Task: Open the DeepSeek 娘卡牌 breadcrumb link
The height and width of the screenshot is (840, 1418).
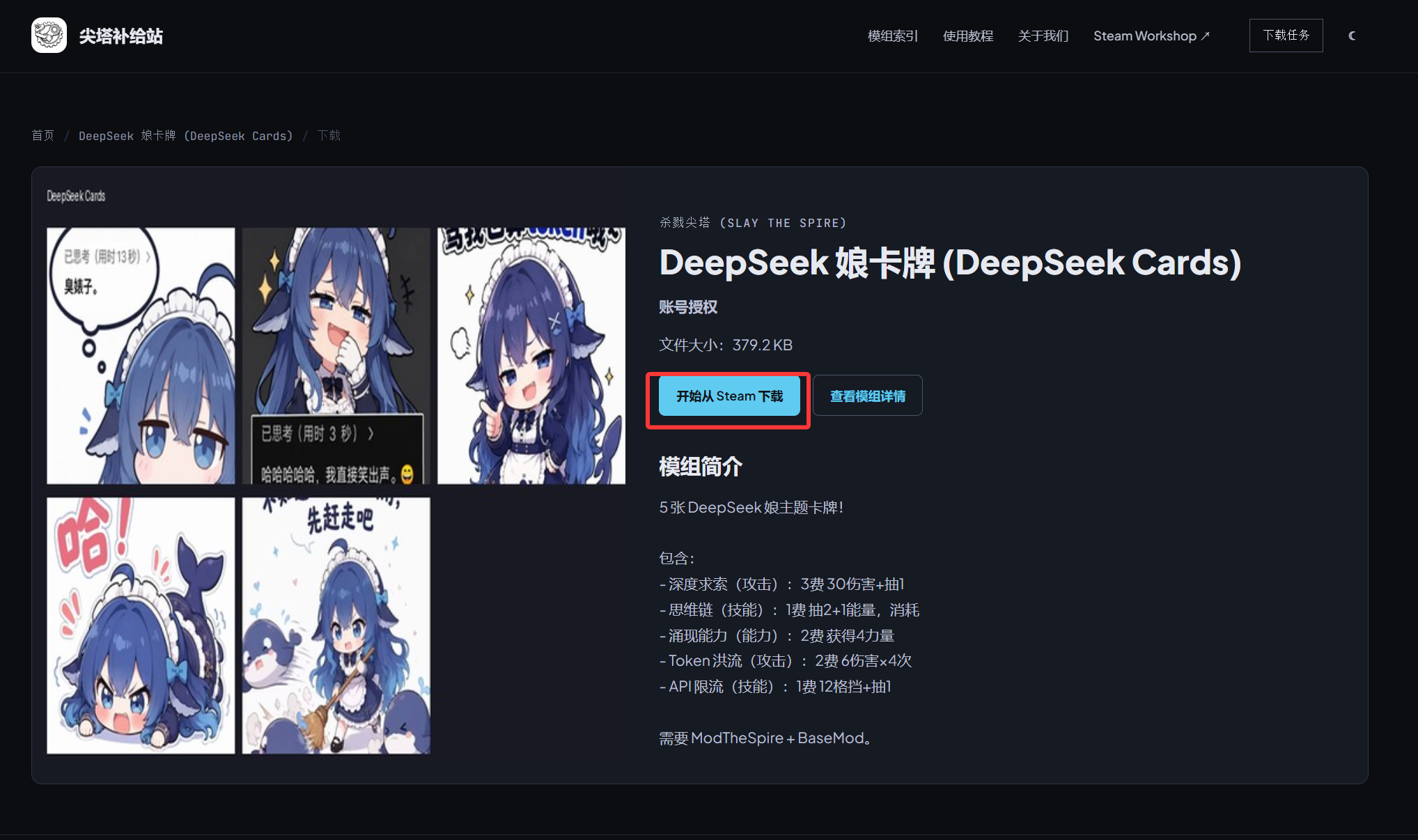Action: tap(186, 135)
